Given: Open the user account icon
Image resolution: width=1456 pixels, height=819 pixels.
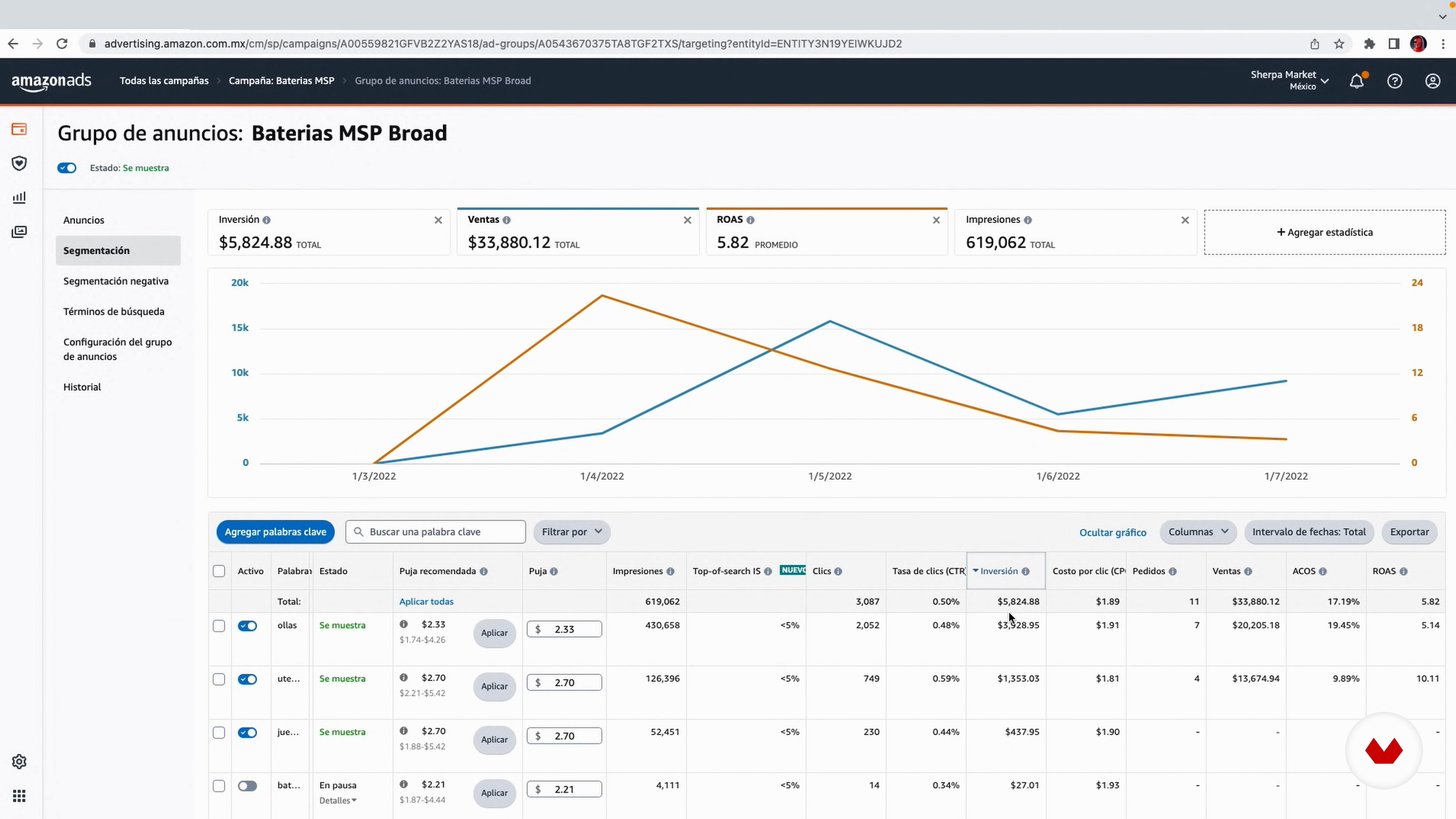Looking at the screenshot, I should coord(1432,82).
